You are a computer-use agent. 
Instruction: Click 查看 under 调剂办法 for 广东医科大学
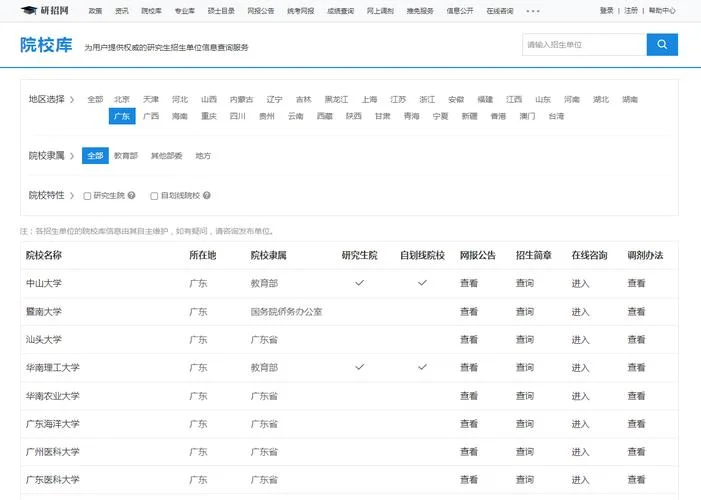tap(637, 480)
